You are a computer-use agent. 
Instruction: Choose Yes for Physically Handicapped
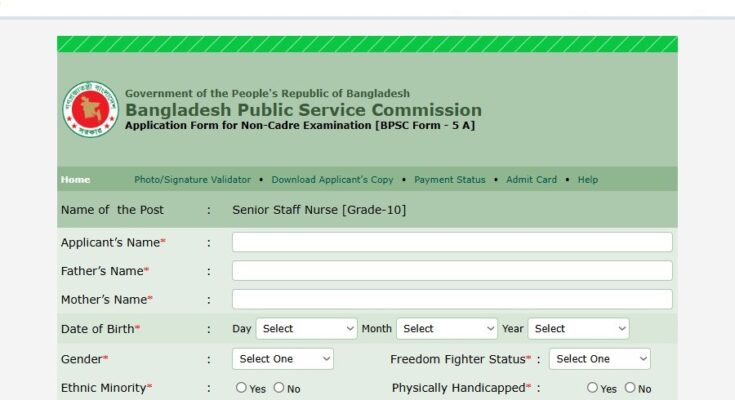(x=593, y=388)
